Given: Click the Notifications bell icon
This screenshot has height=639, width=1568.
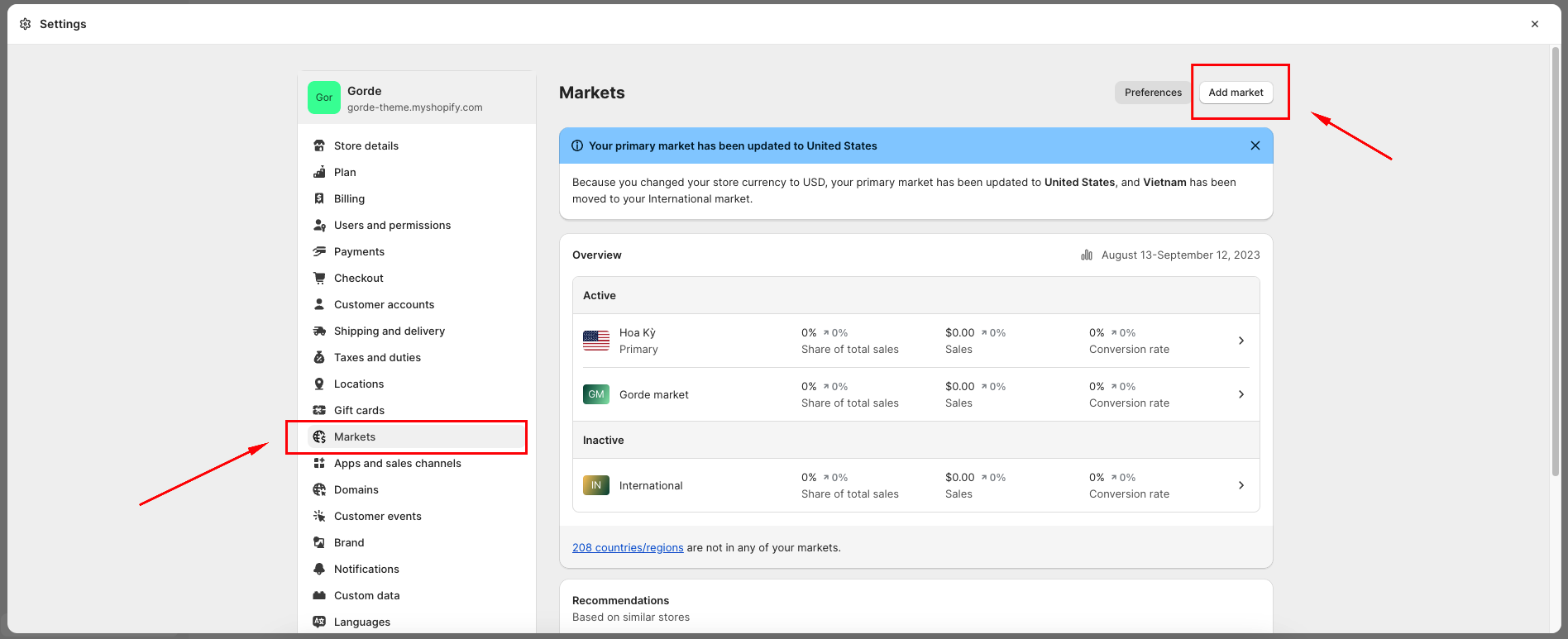Looking at the screenshot, I should tap(319, 569).
